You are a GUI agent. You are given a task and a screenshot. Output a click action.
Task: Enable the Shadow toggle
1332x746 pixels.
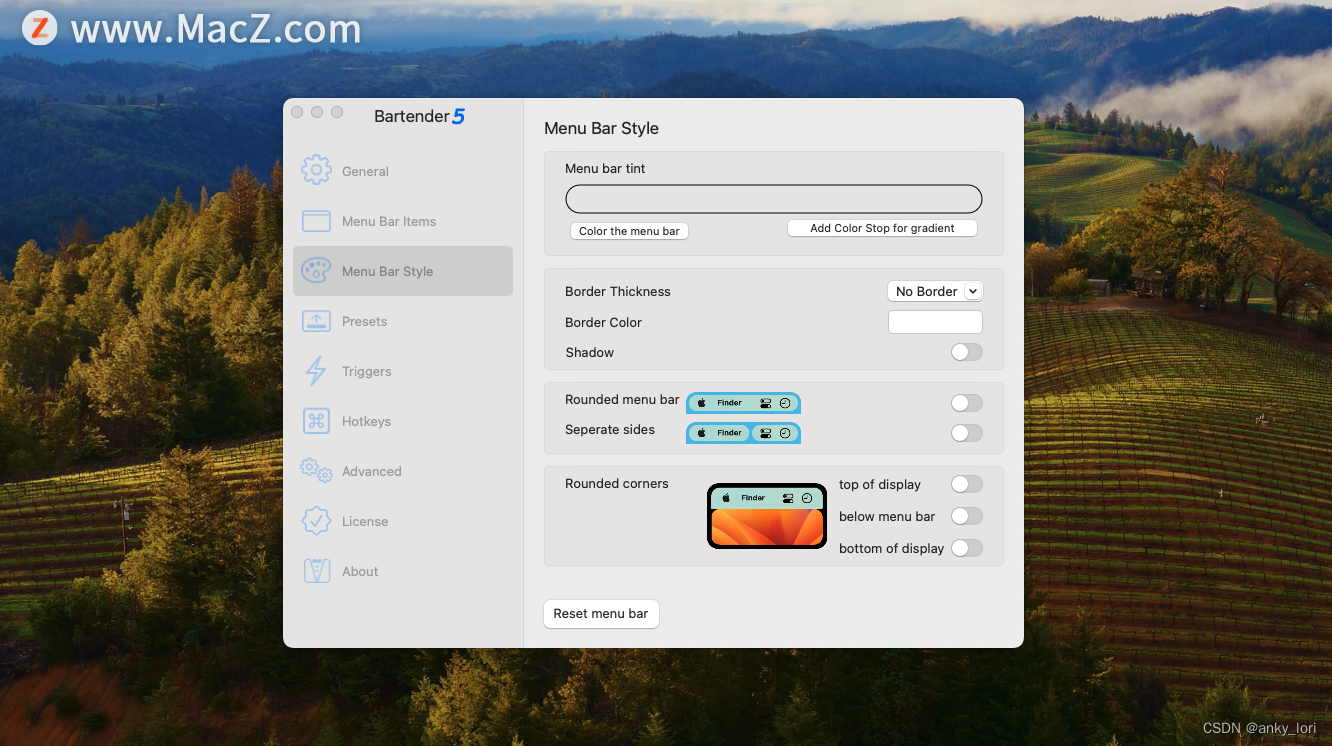point(967,352)
